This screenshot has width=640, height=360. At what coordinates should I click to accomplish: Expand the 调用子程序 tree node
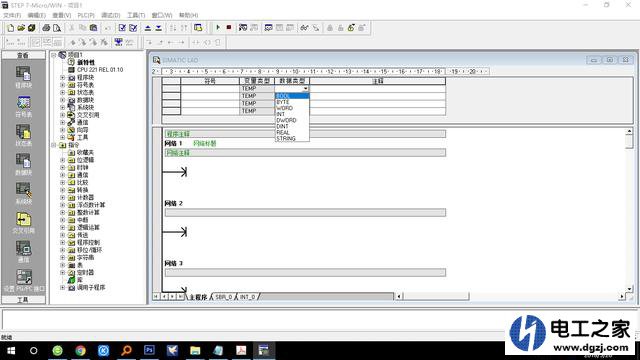[62, 288]
